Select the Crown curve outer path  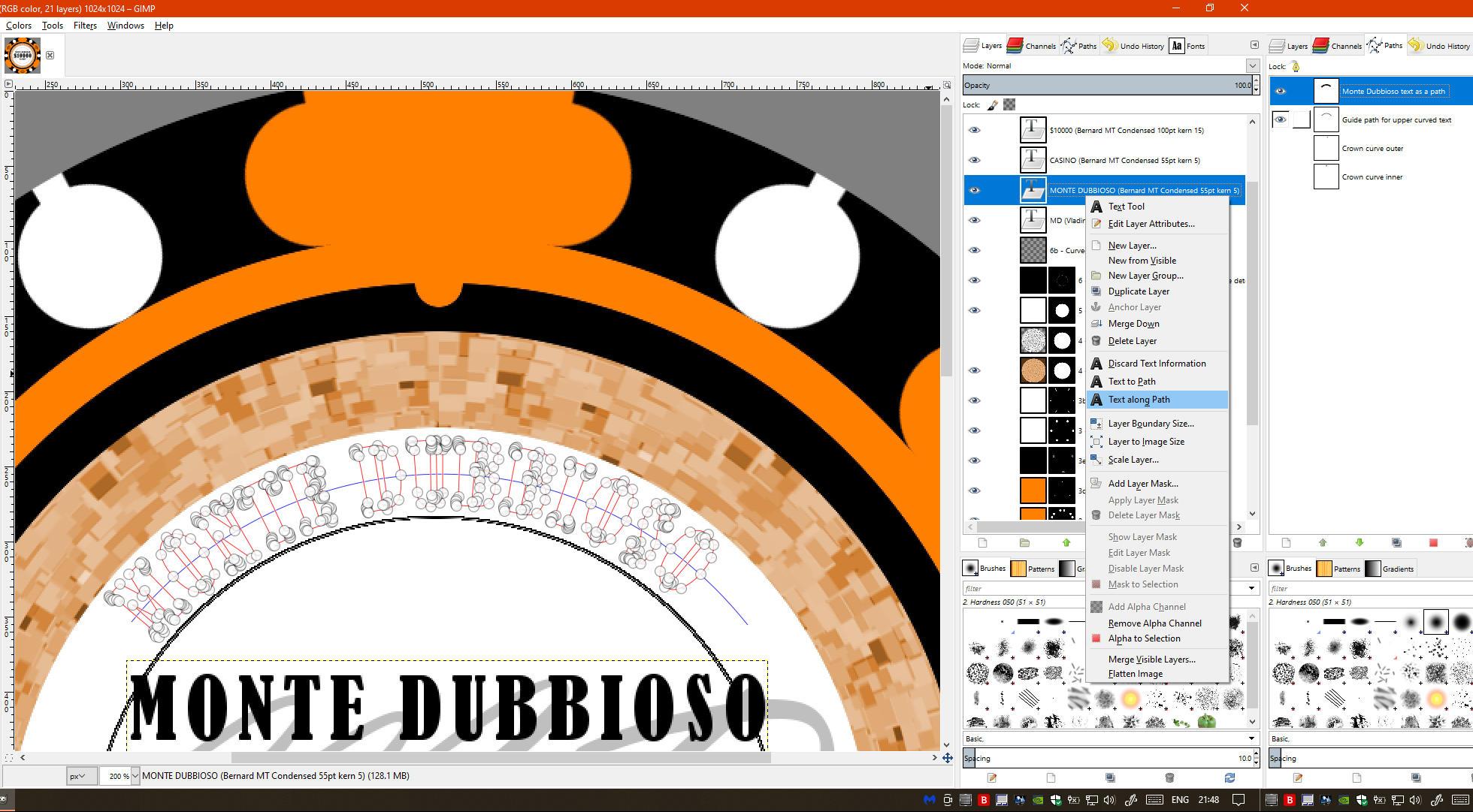[1372, 149]
